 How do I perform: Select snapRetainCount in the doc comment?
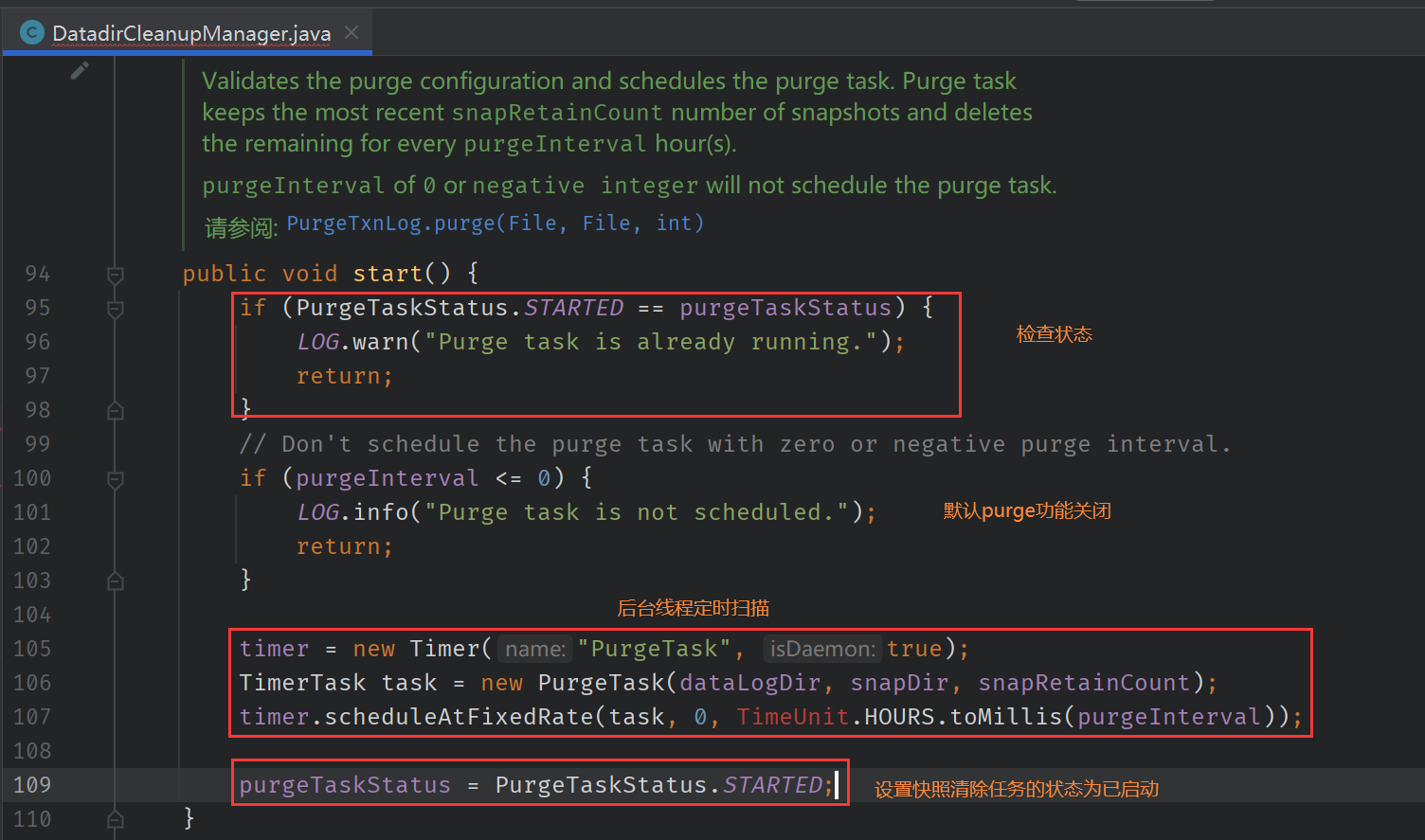point(557,113)
